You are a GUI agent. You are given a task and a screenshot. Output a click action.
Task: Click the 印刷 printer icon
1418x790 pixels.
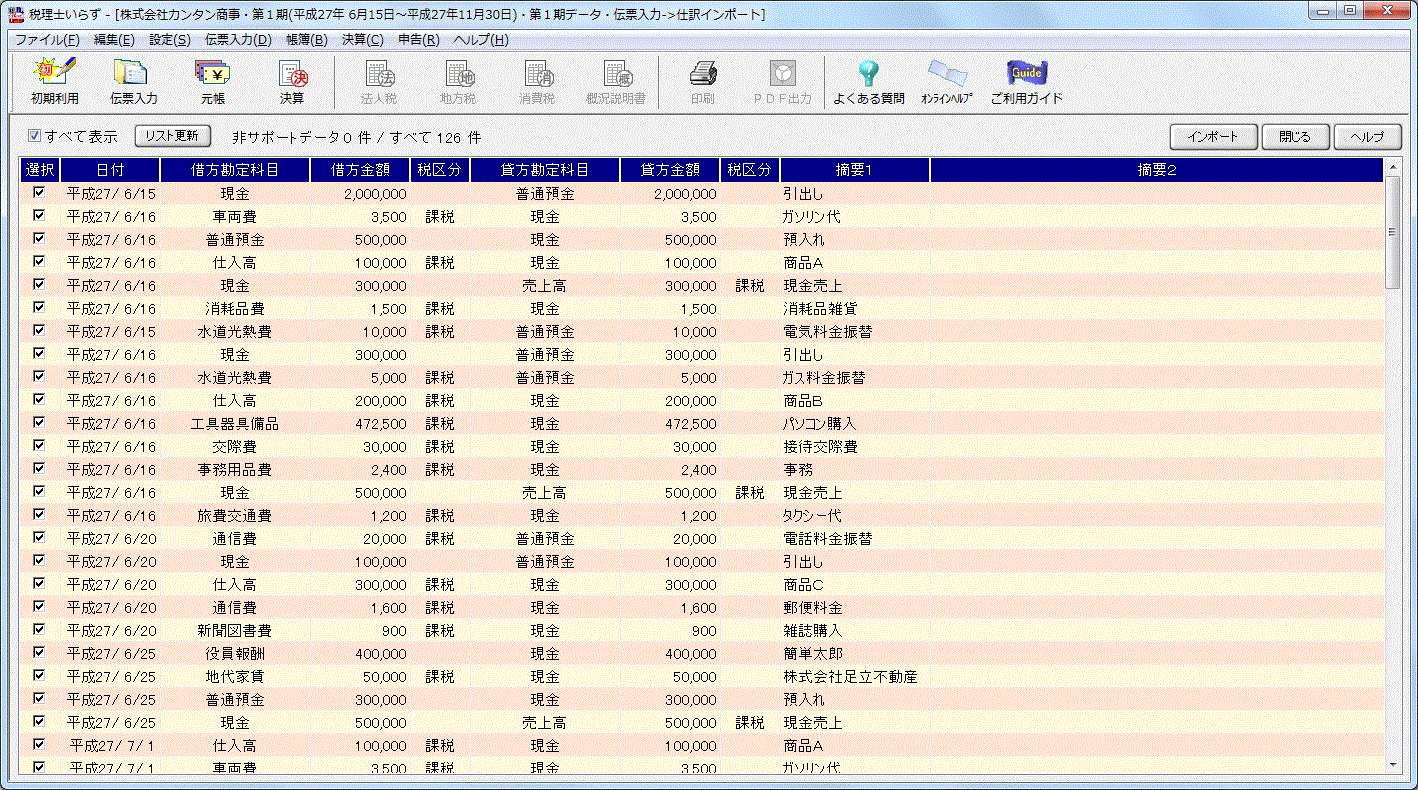tap(702, 81)
